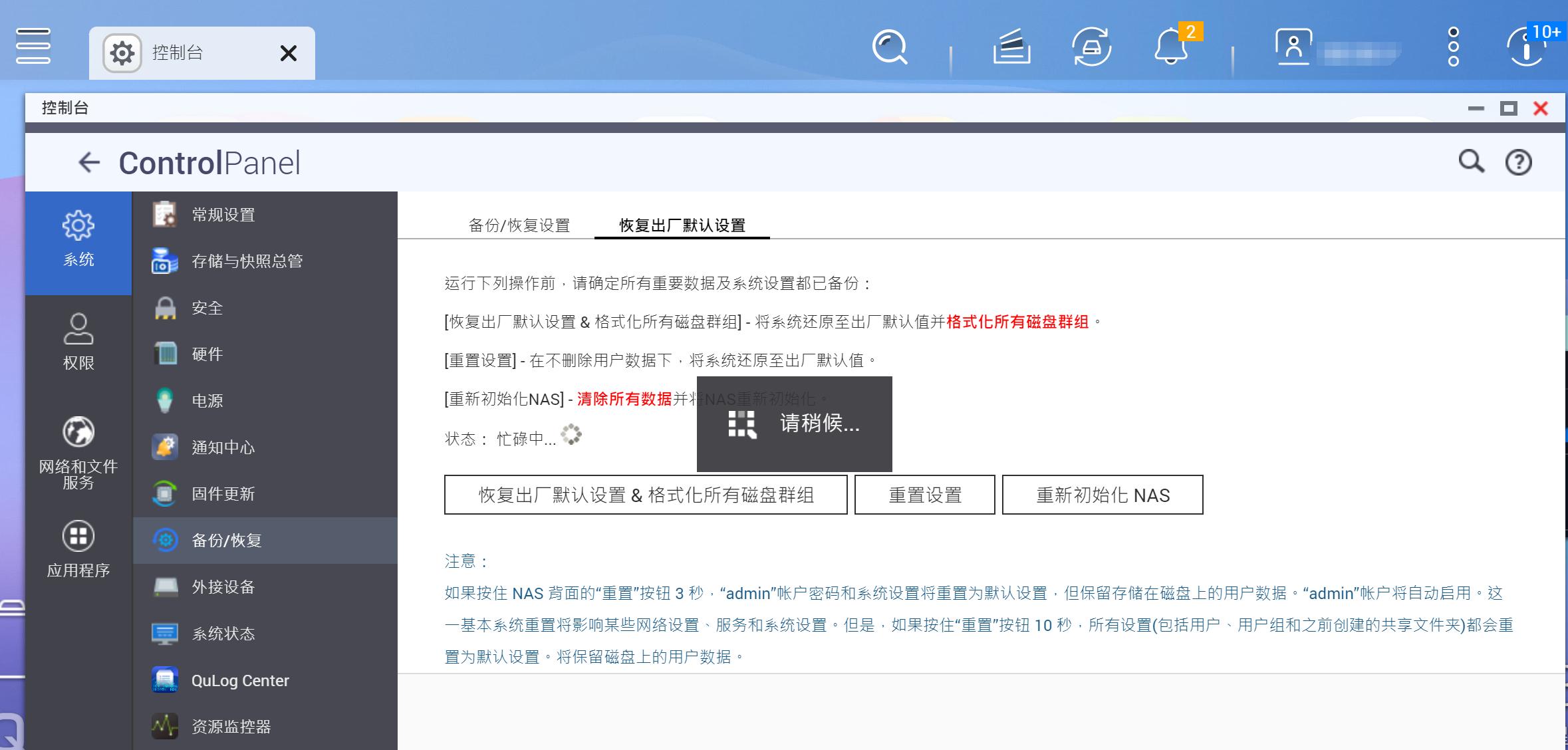This screenshot has height=750, width=1568.
Task: Switch to the 备份/恢复设置 tab
Action: click(518, 226)
